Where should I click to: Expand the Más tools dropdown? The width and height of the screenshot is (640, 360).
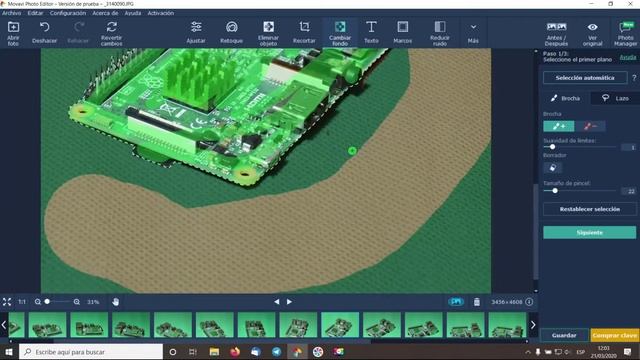[x=473, y=33]
